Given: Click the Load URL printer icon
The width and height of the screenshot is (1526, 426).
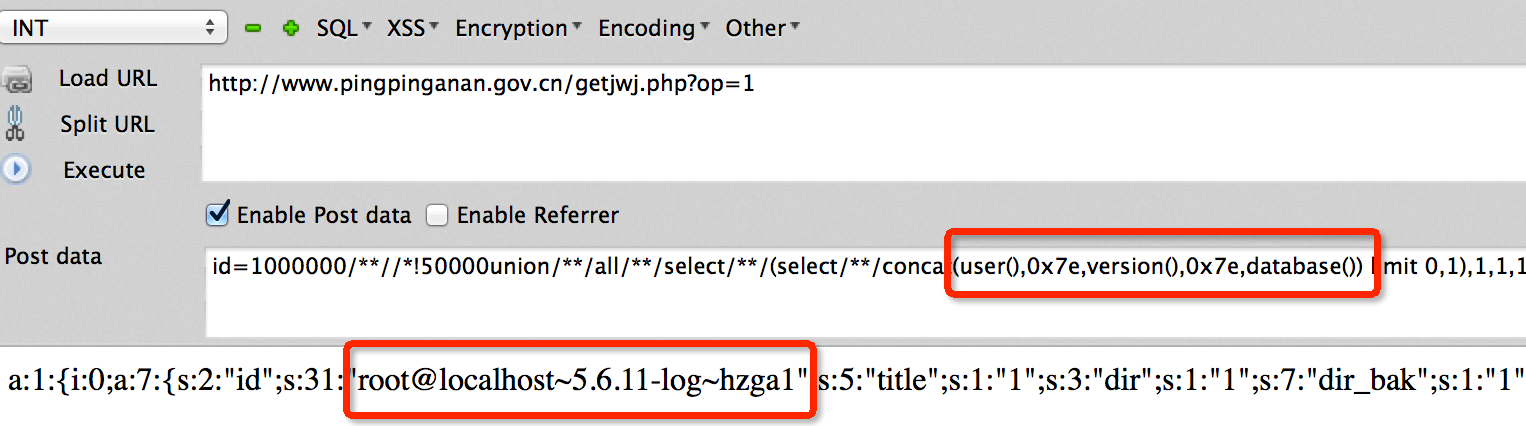Looking at the screenshot, I should coord(17,79).
